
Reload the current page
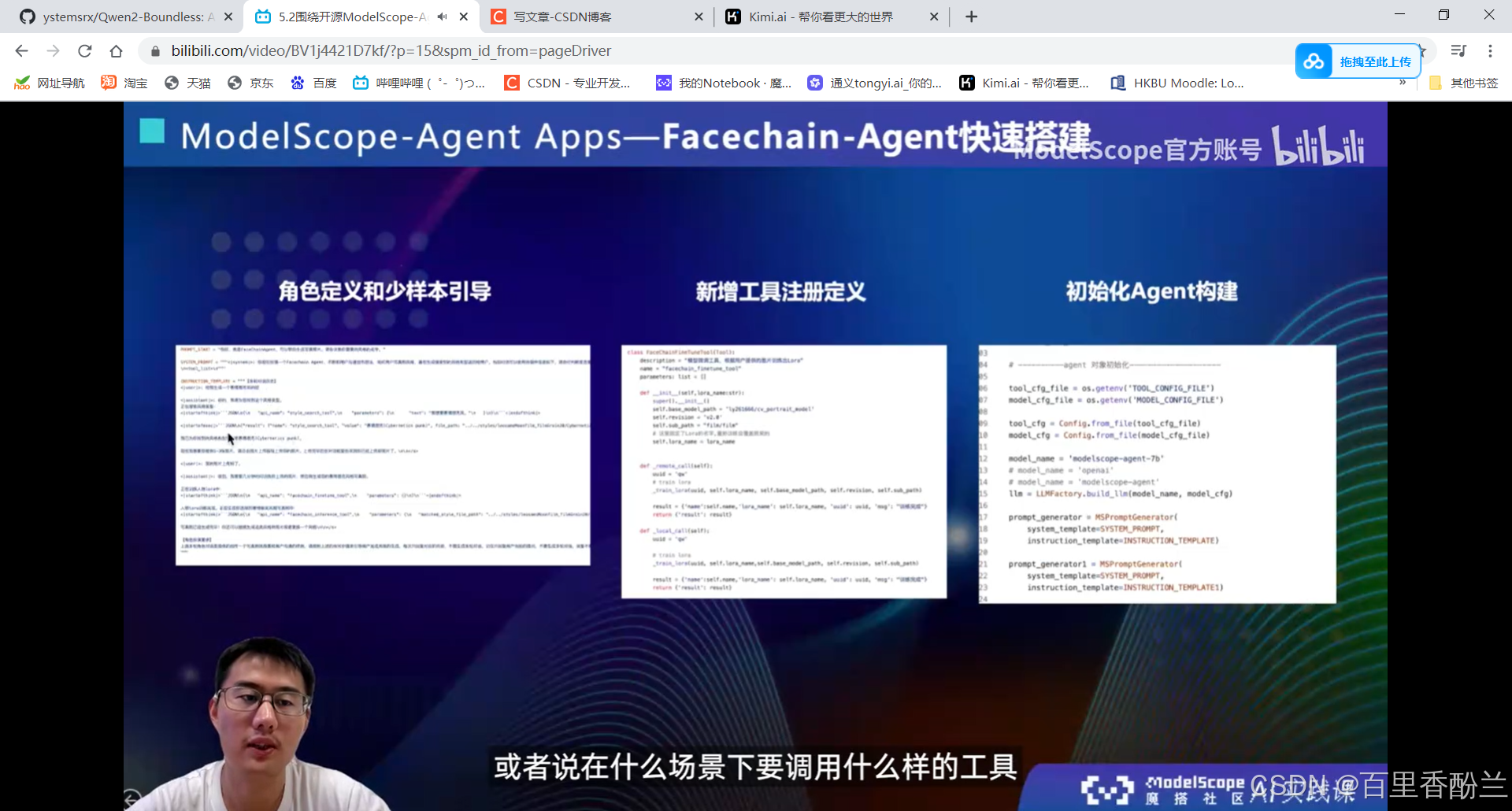click(85, 51)
